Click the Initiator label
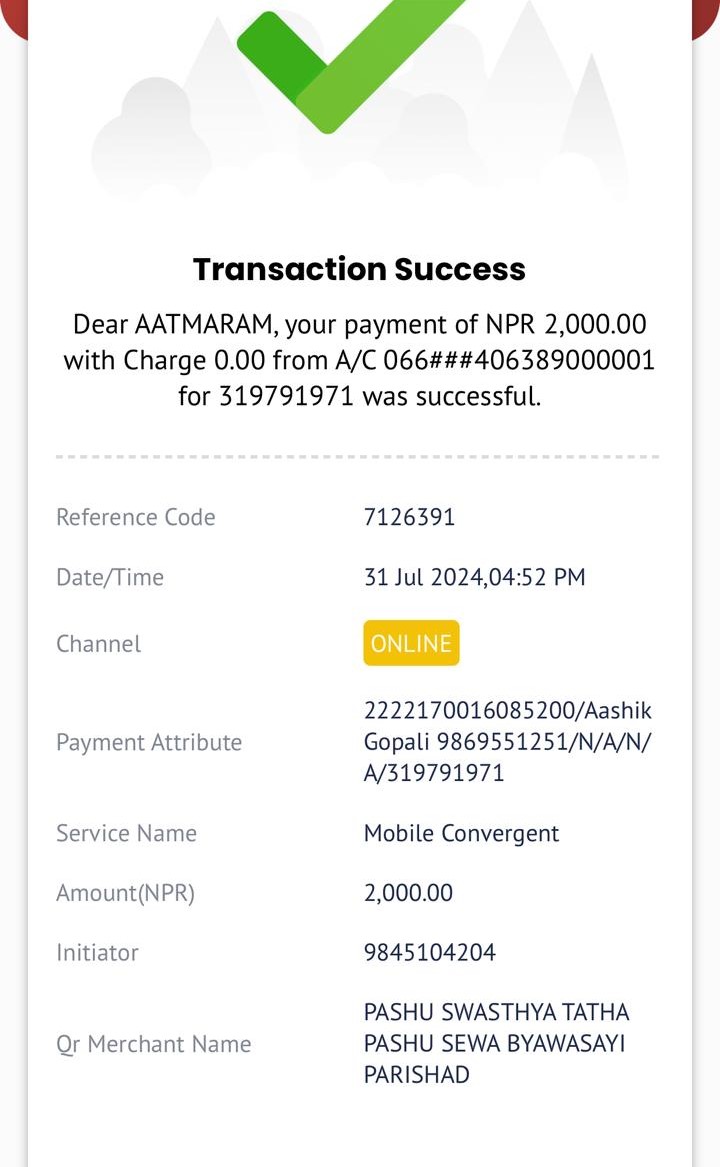The width and height of the screenshot is (720, 1167). click(x=98, y=953)
